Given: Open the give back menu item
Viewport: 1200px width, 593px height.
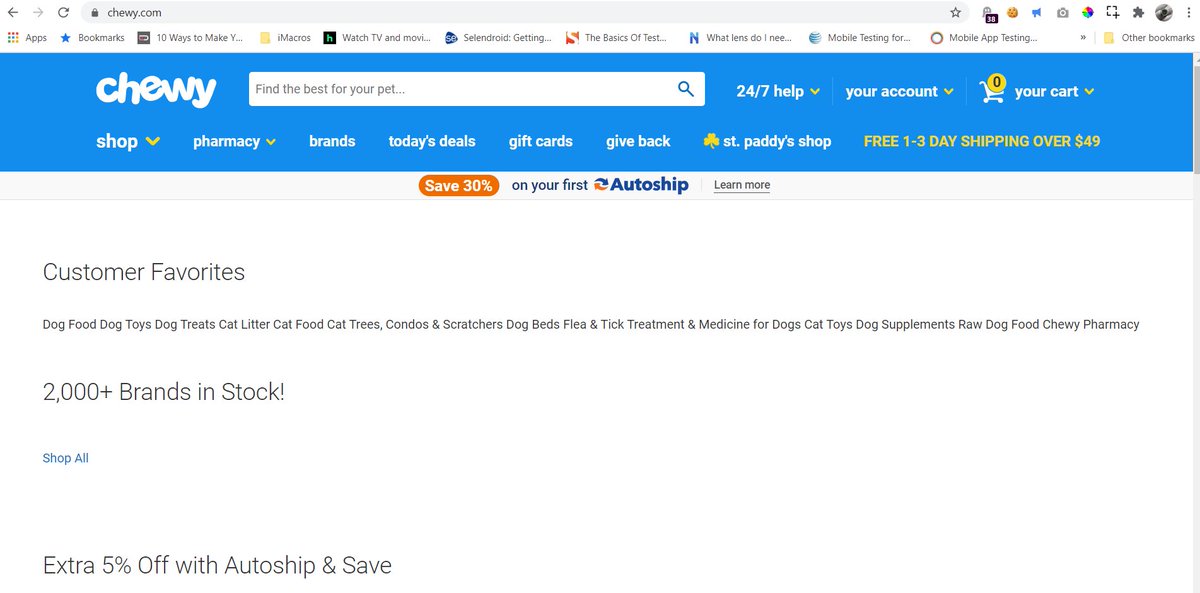Looking at the screenshot, I should click(x=638, y=141).
